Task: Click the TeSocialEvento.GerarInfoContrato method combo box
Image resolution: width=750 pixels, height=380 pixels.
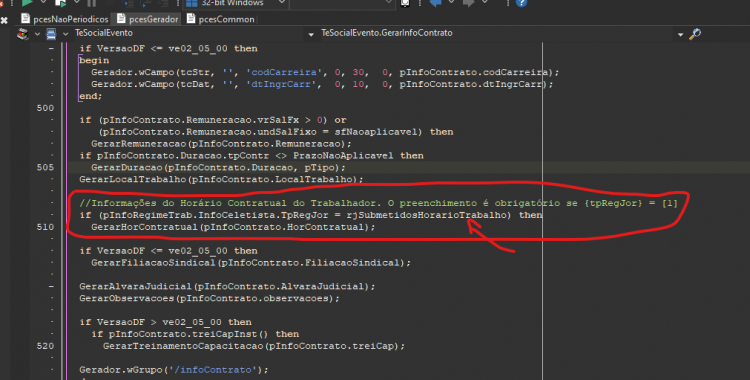Action: tap(502, 34)
